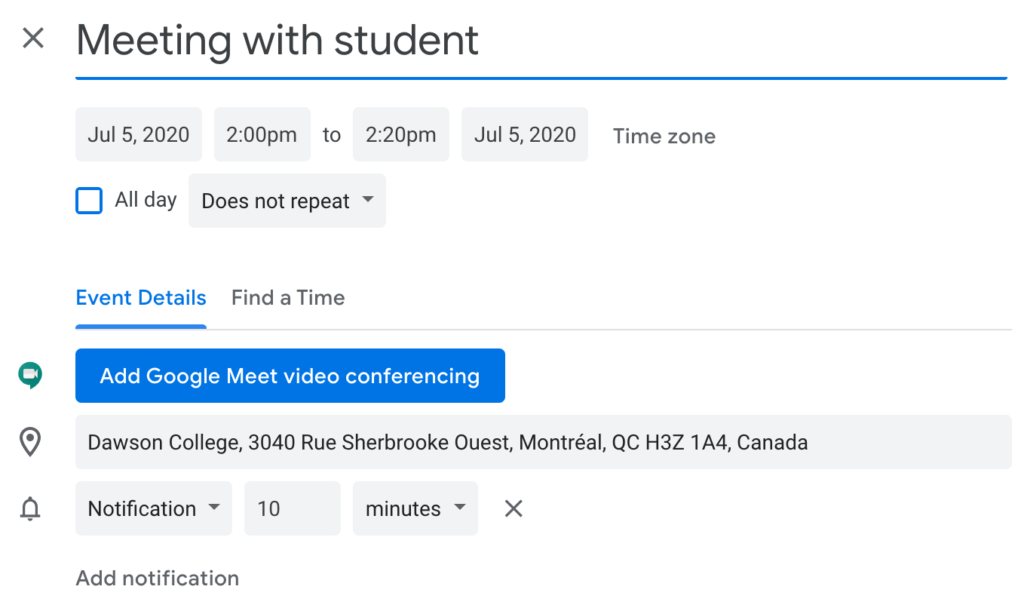1024x614 pixels.
Task: Change the notification value of 10
Action: (291, 508)
